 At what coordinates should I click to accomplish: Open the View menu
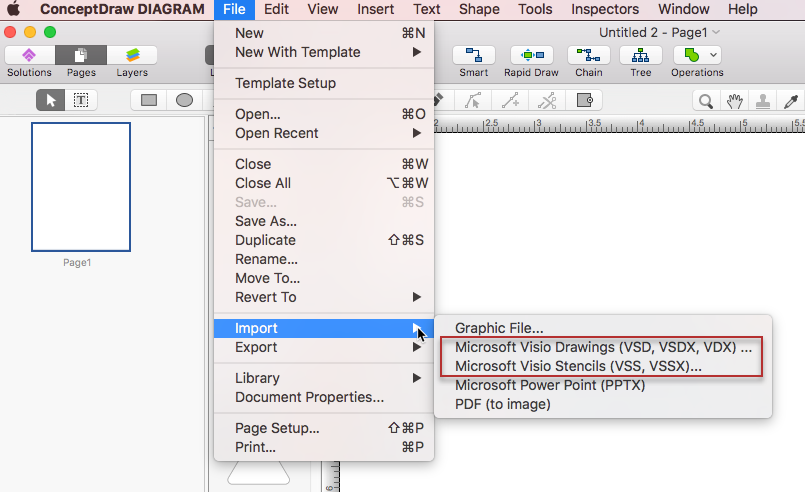(x=323, y=9)
